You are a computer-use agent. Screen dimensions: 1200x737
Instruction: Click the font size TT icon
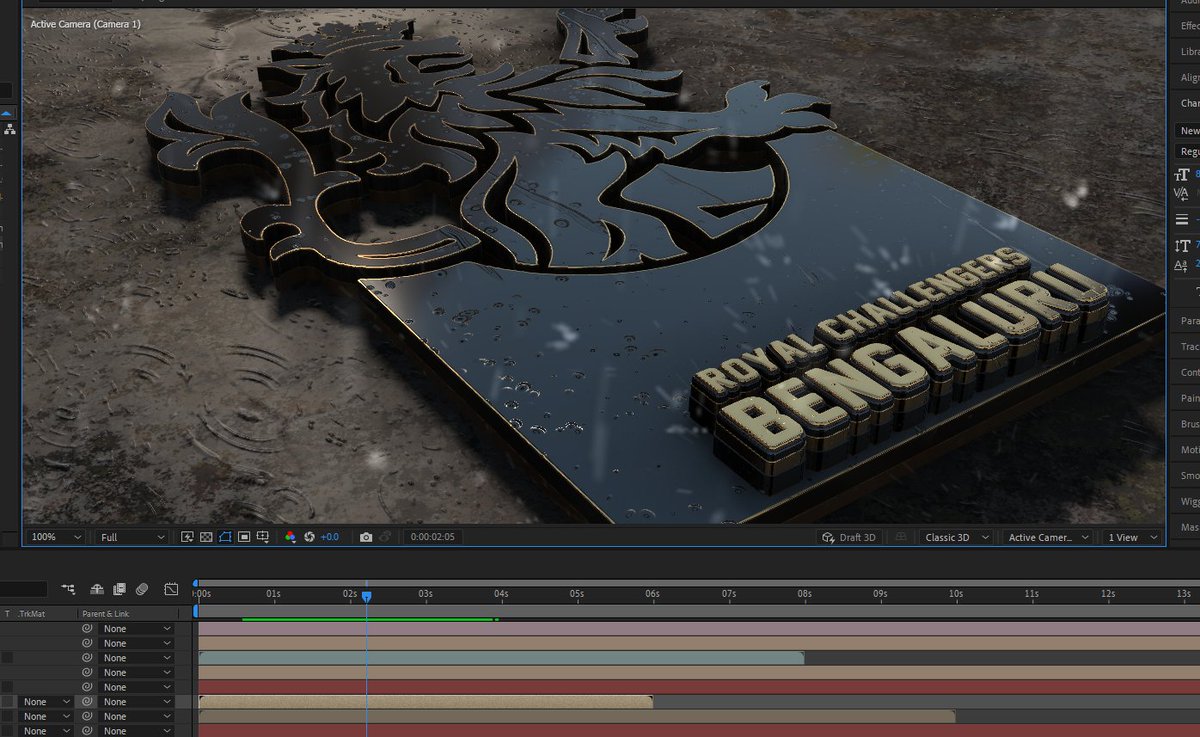(1183, 175)
